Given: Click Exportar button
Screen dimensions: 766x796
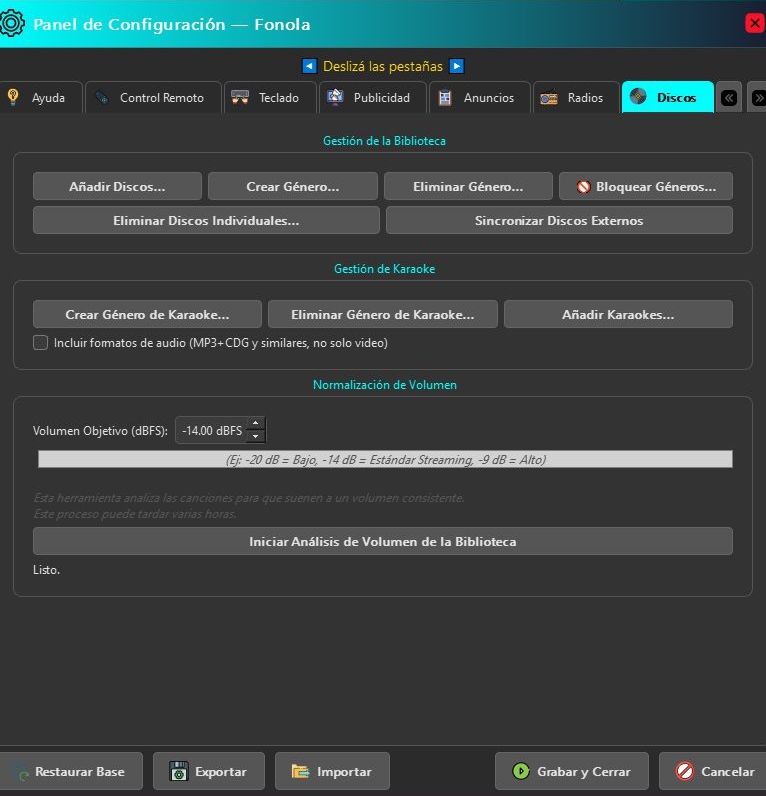Looking at the screenshot, I should click(x=209, y=771).
